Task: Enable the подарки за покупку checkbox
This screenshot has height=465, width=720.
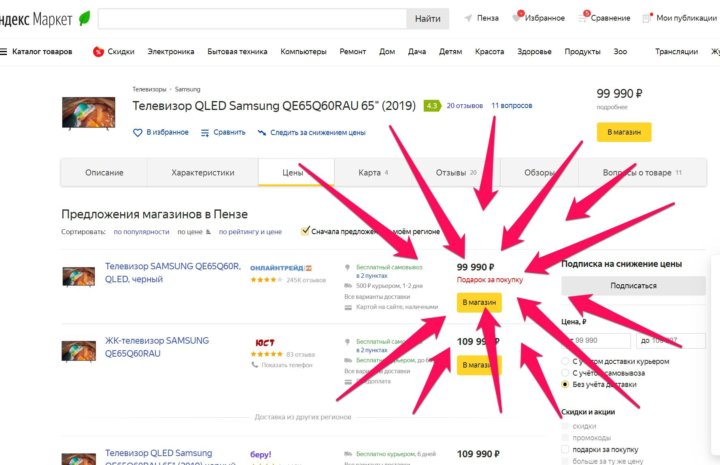Action: tap(565, 449)
